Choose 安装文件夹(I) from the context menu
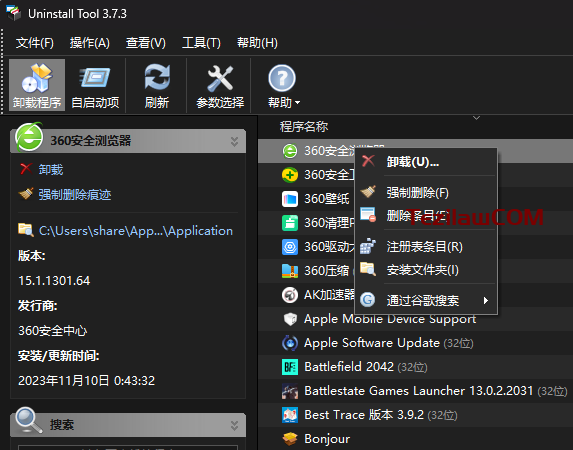 click(x=426, y=270)
